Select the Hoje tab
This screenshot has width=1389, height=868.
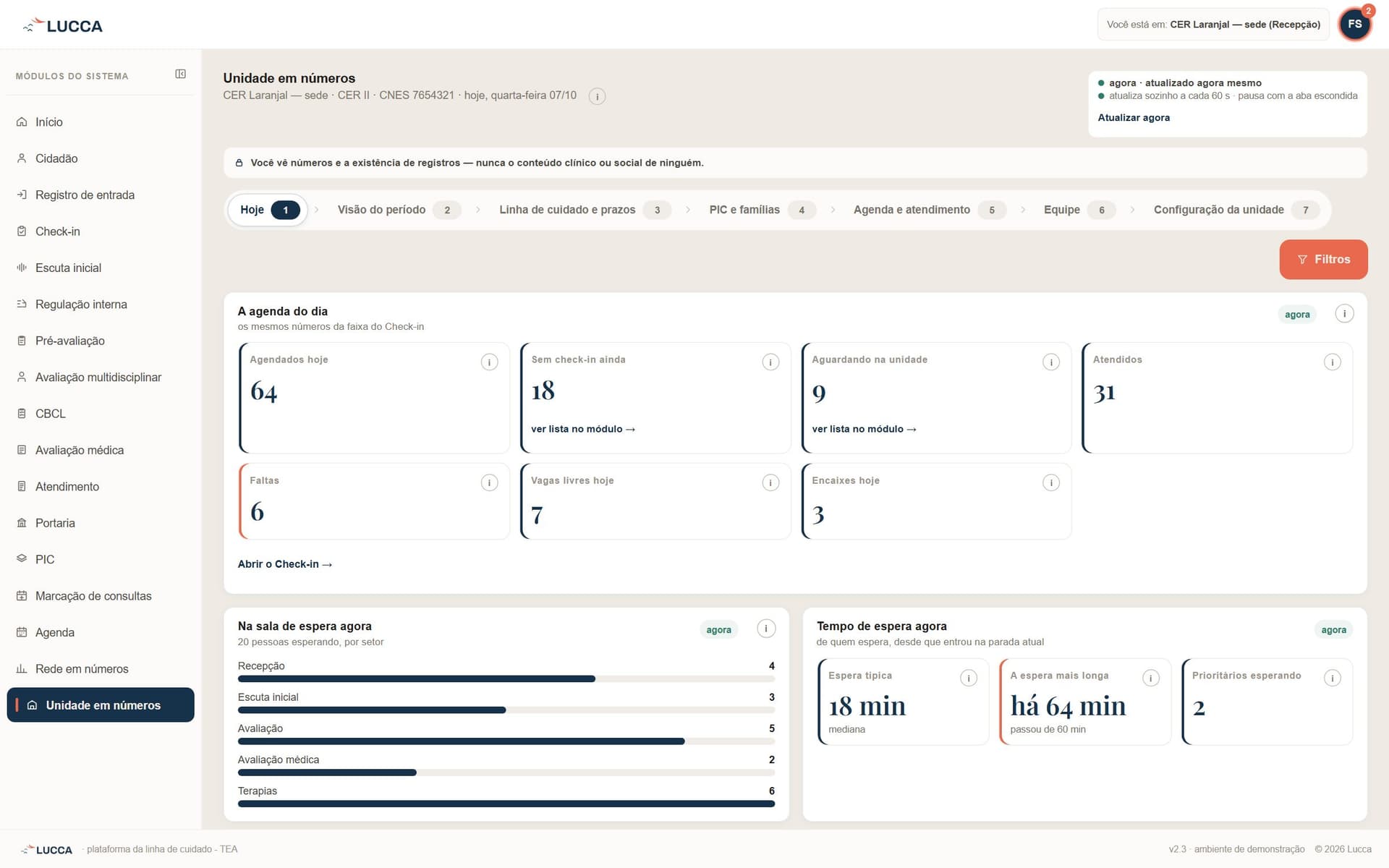click(x=268, y=210)
